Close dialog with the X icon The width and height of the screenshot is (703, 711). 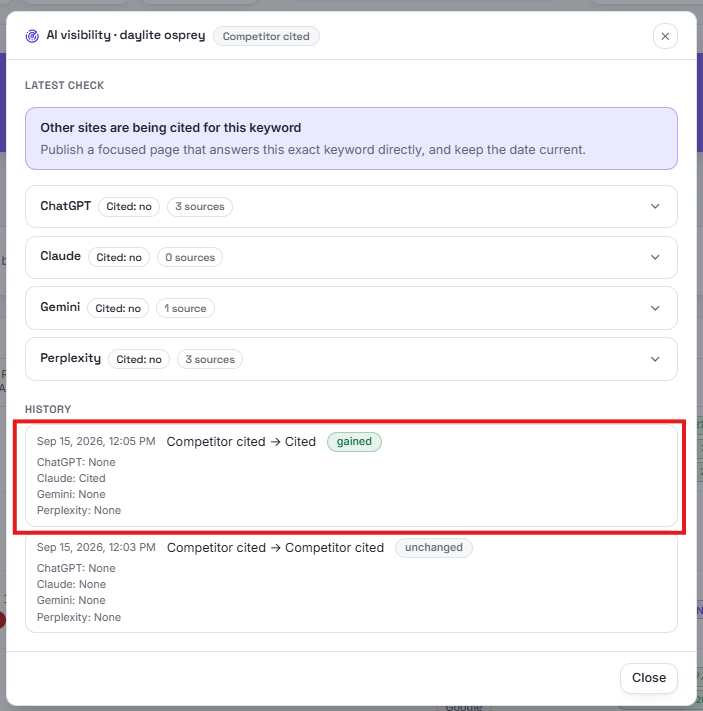point(665,36)
